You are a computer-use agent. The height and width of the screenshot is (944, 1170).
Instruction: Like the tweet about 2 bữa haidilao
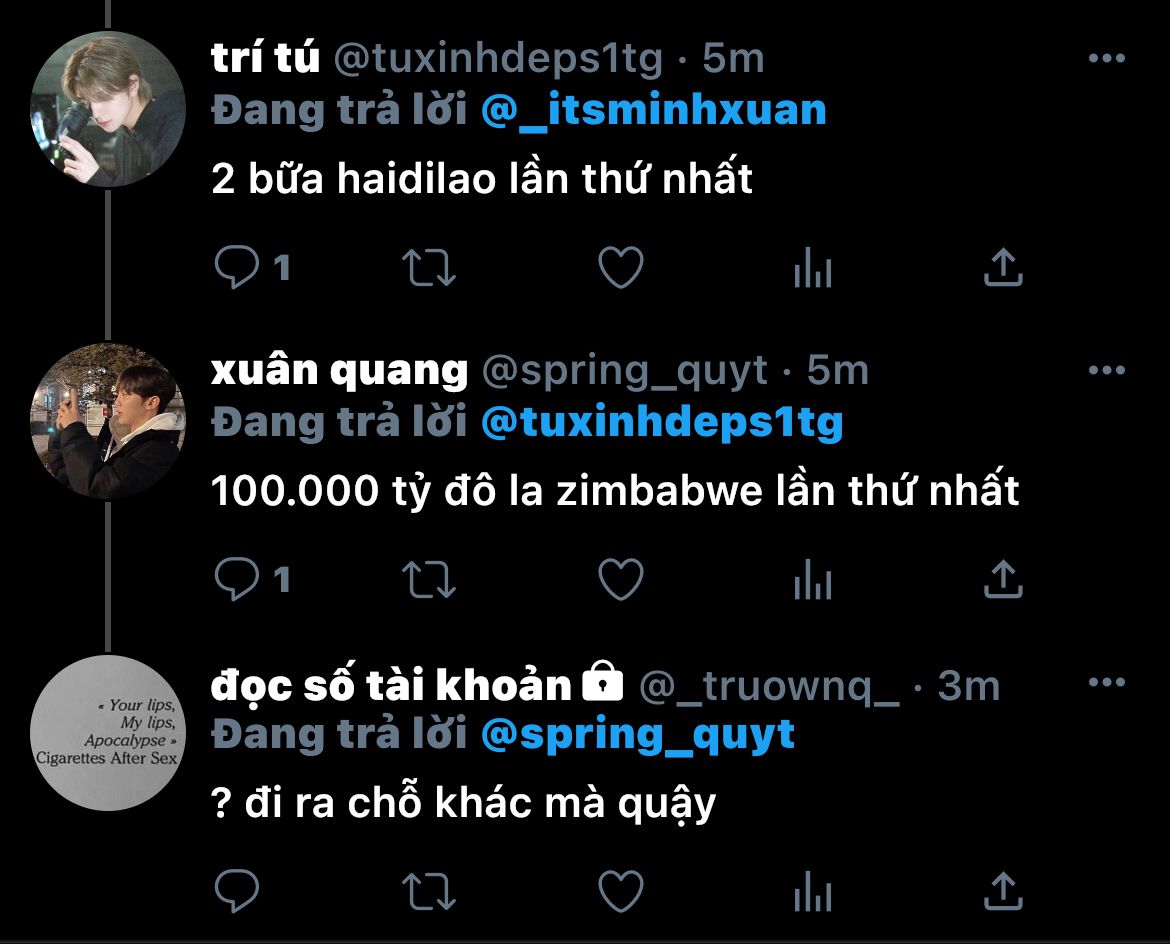(x=621, y=267)
